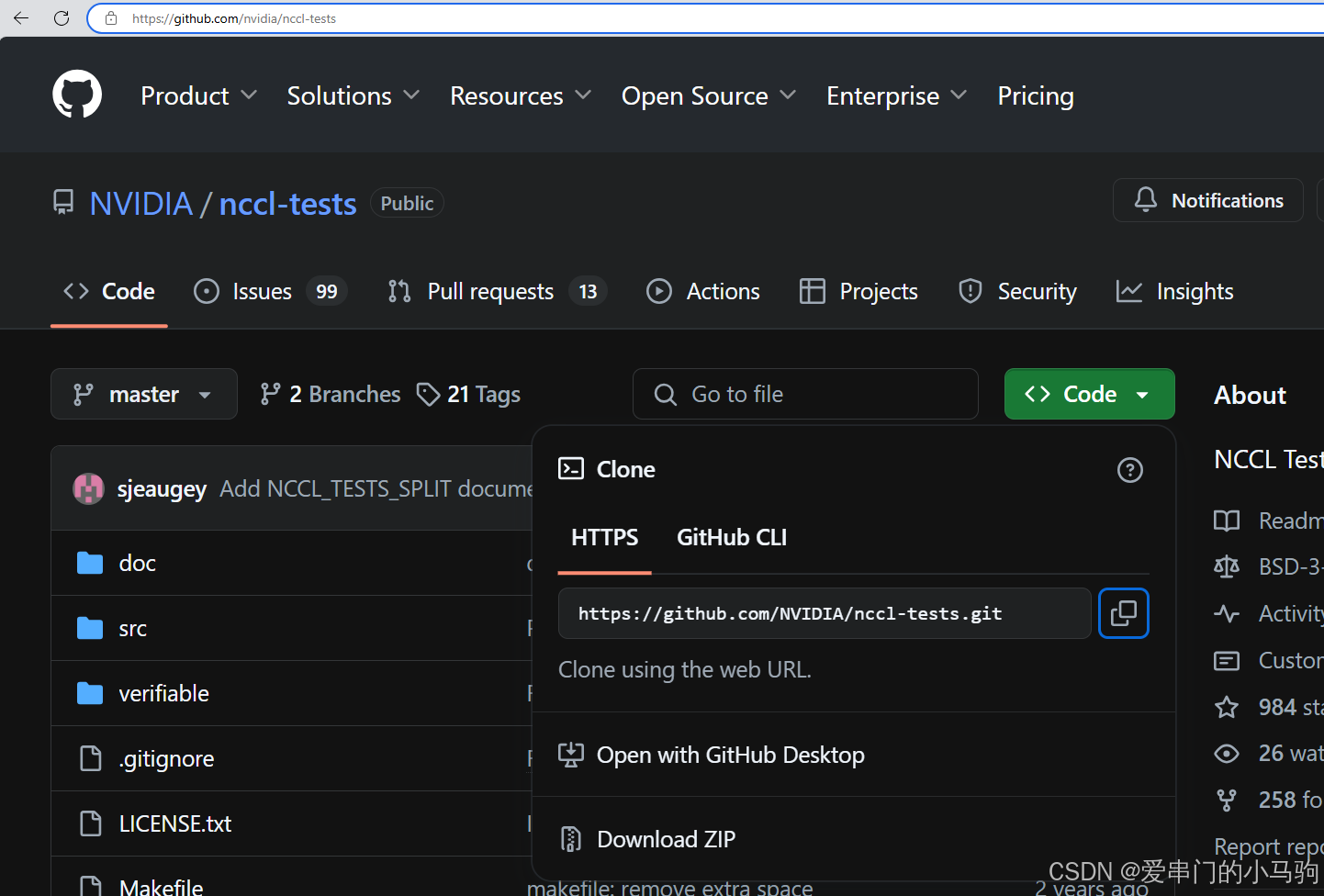Screen dimensions: 1324x896
Task: Click the LICENSE.txt file icon
Action: click(x=91, y=823)
